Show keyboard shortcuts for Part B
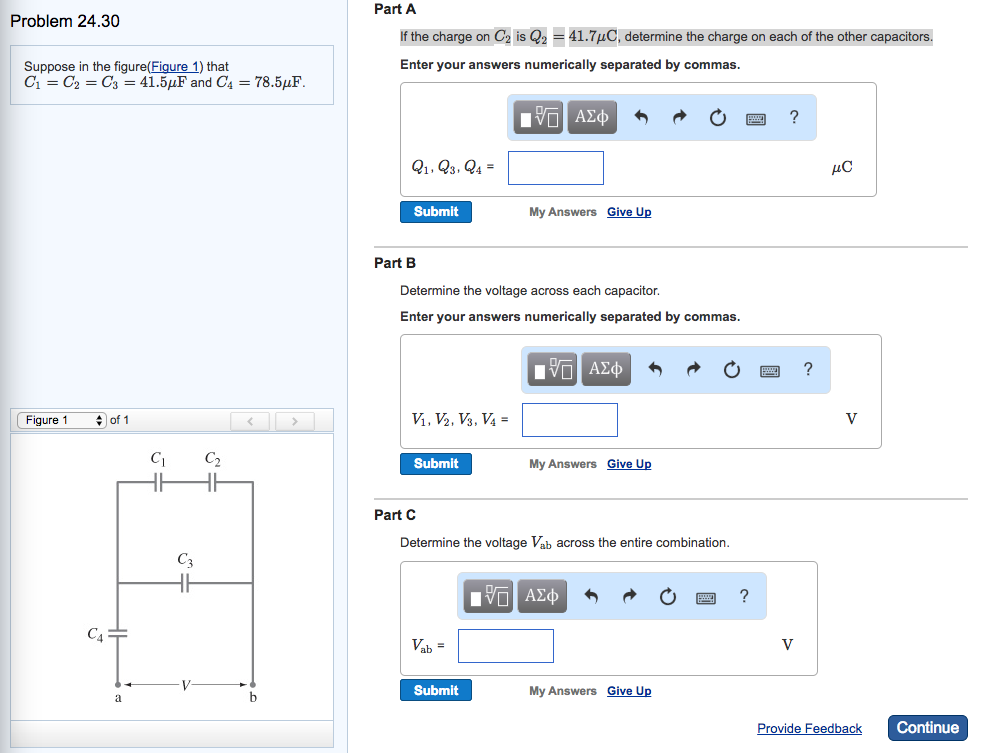Image resolution: width=986 pixels, height=753 pixels. click(x=770, y=371)
